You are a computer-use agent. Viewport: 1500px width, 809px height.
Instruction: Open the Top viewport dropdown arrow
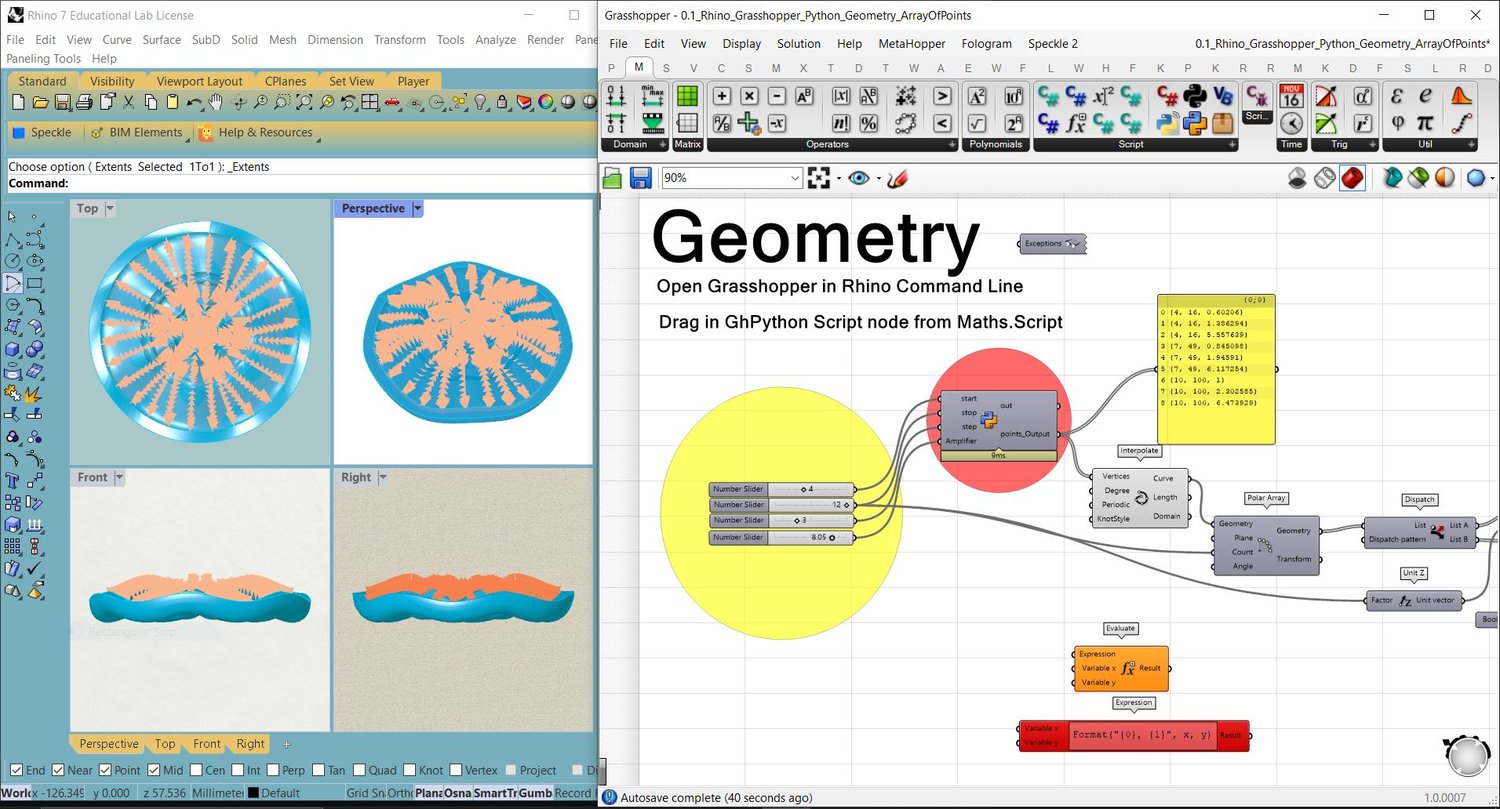[110, 209]
